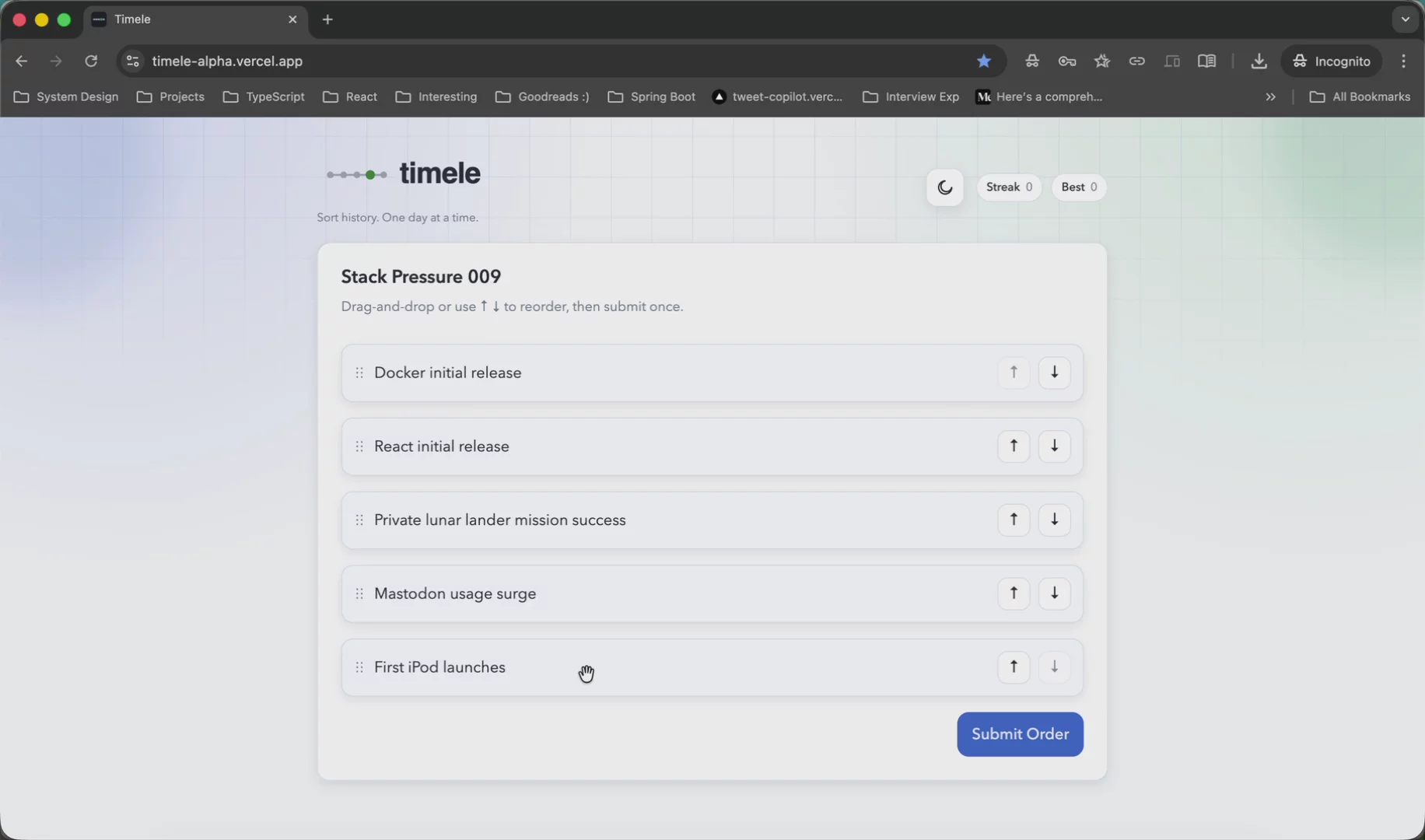Open the All Bookmarks folder

[1360, 97]
